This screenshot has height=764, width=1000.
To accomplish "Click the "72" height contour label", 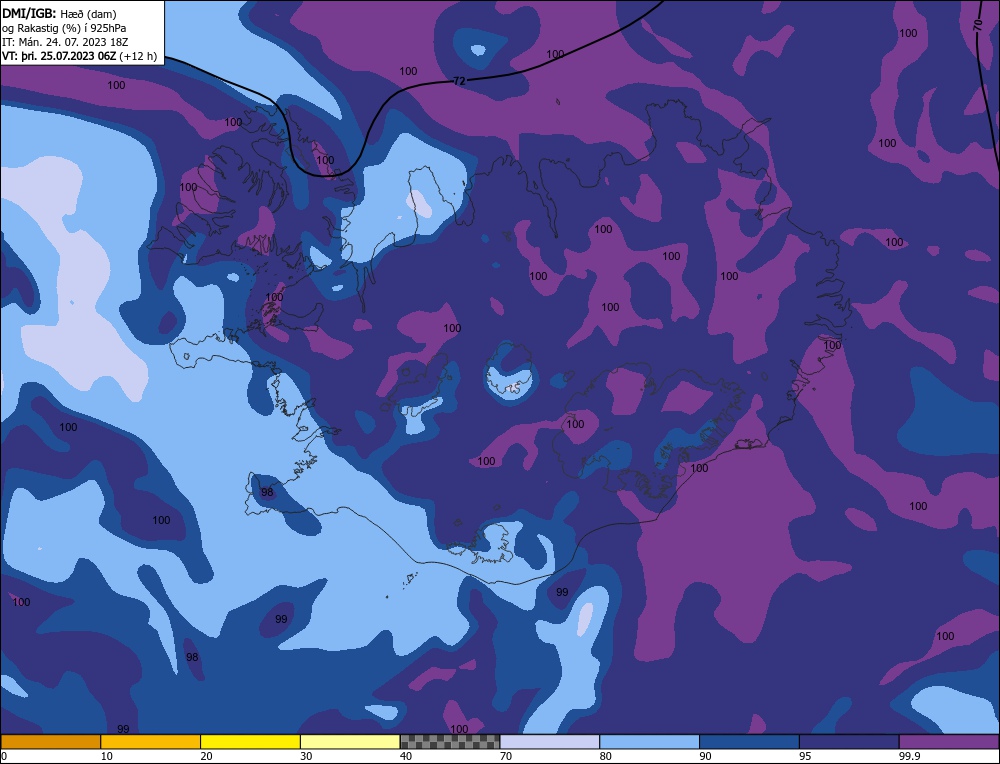I will [459, 81].
